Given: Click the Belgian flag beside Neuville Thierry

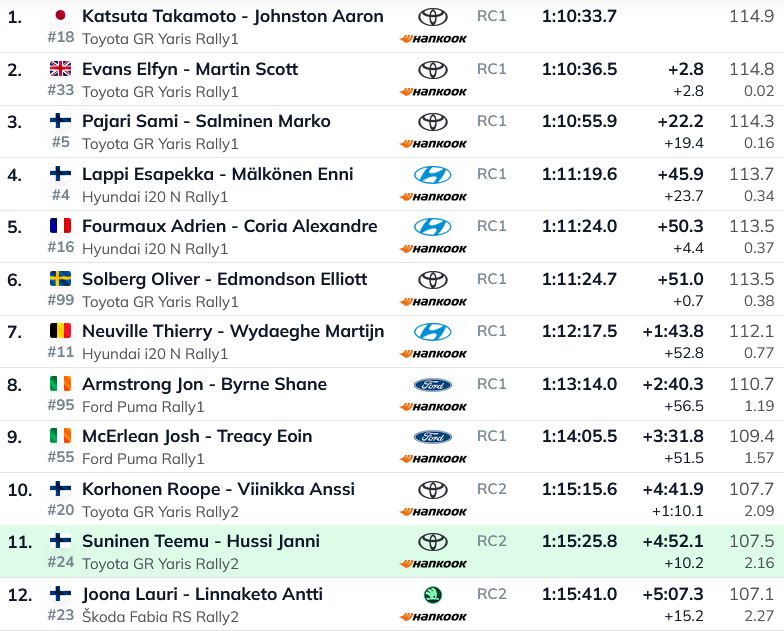Looking at the screenshot, I should [60, 331].
